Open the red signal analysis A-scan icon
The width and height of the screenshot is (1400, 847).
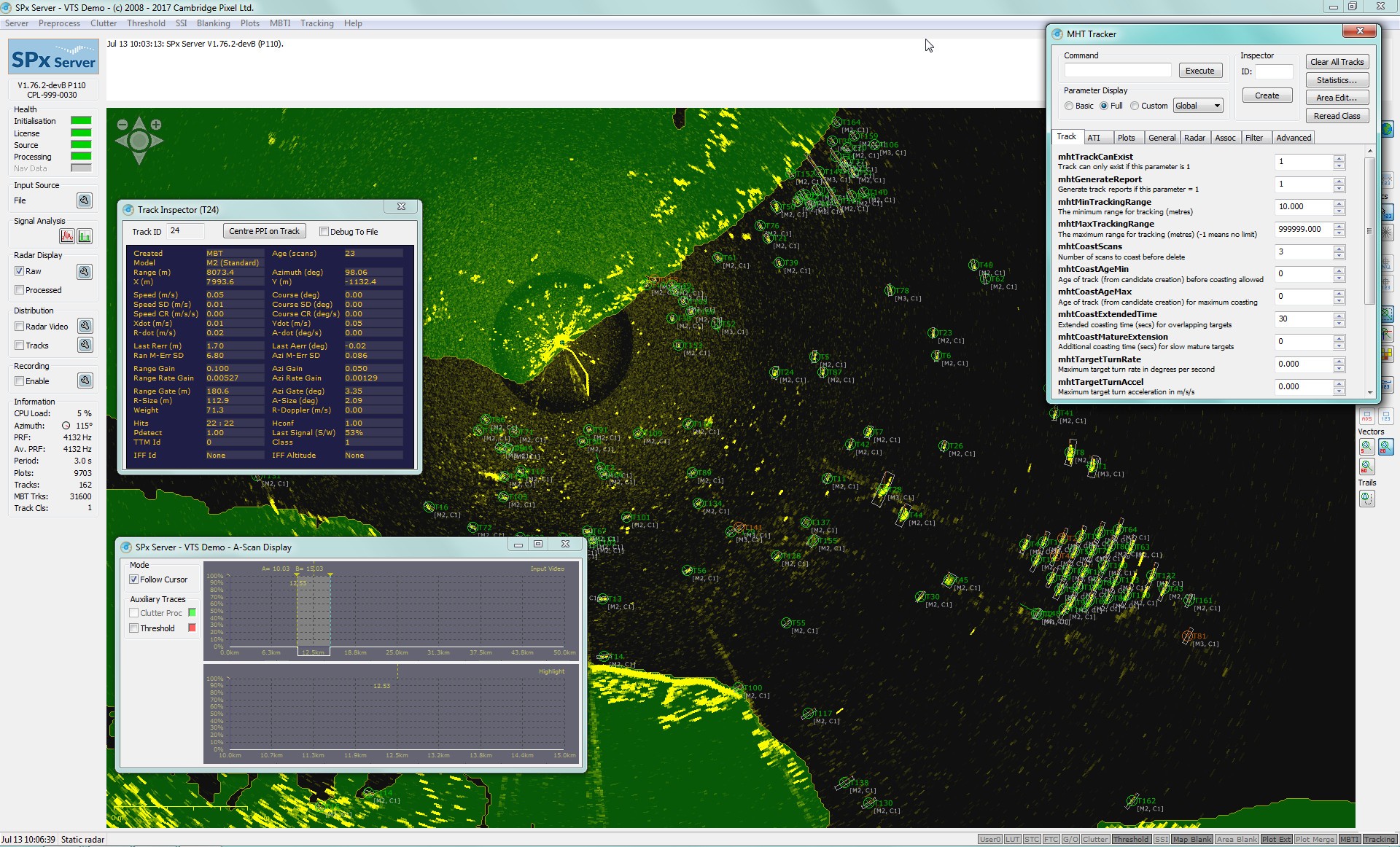coord(67,236)
